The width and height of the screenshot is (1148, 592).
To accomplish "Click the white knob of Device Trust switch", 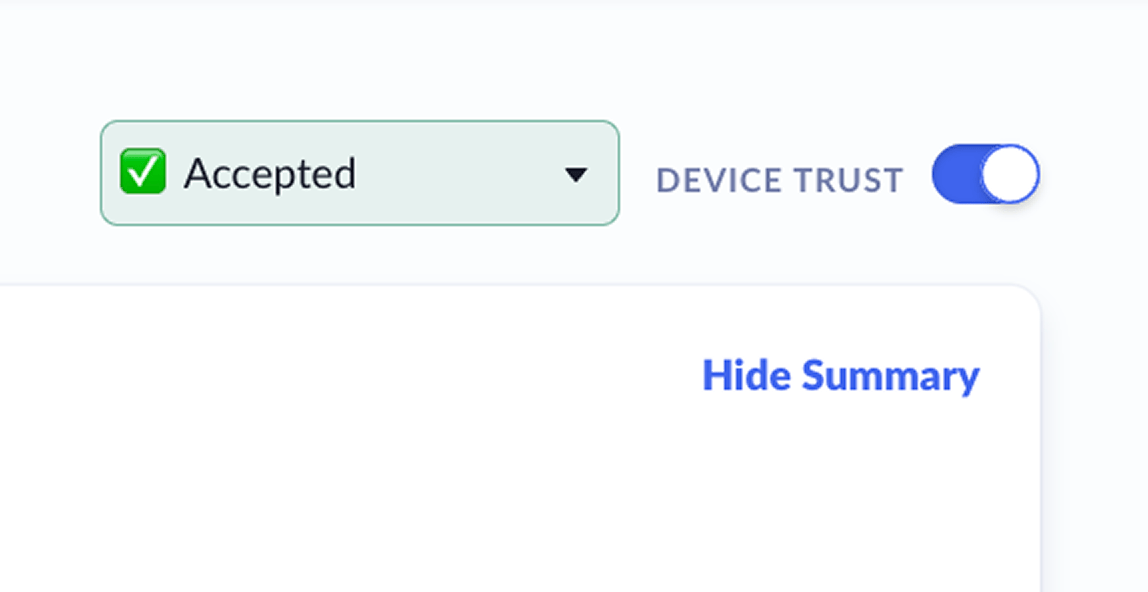I will (x=1010, y=174).
